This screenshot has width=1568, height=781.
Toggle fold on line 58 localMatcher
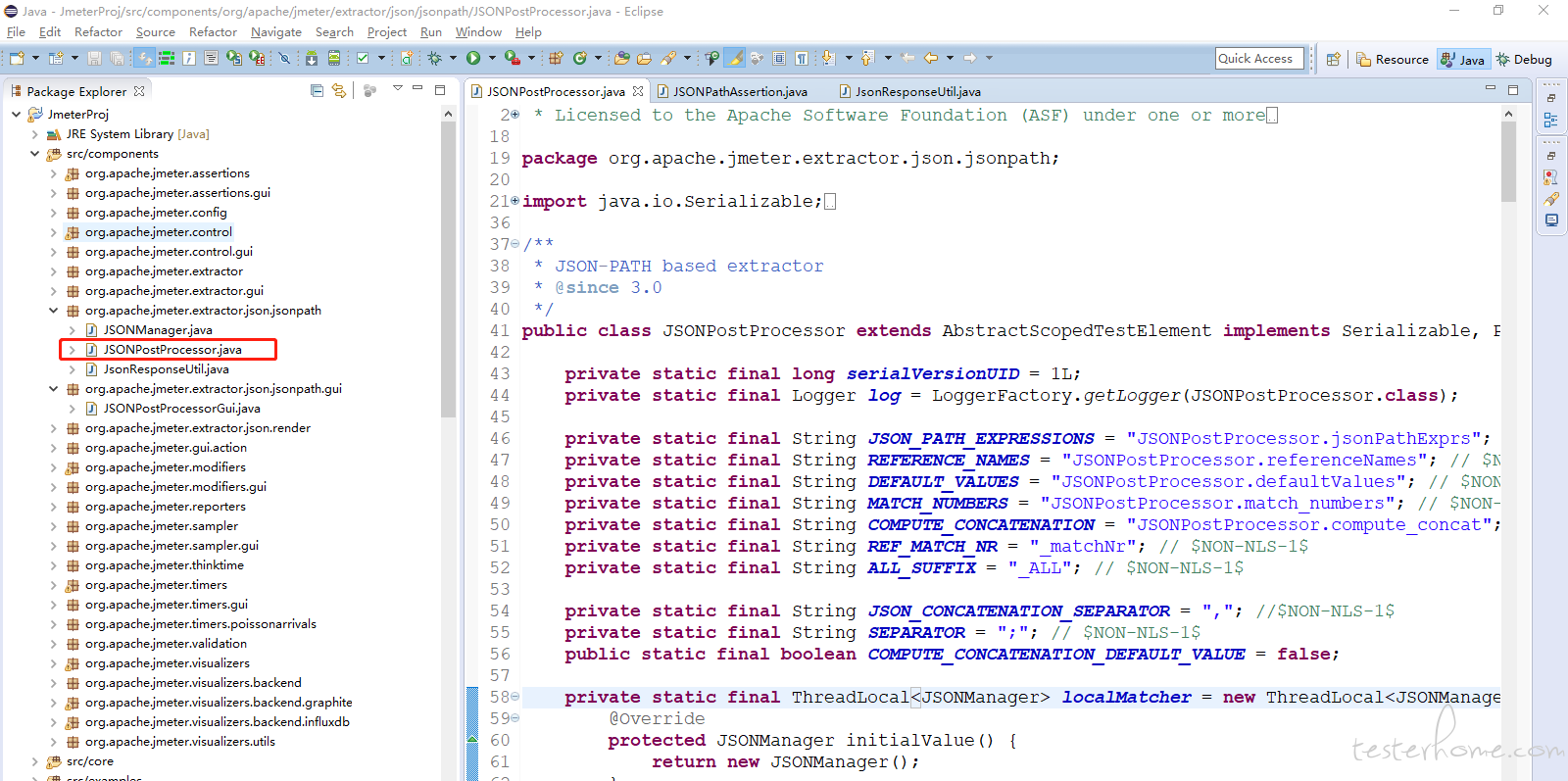(515, 697)
